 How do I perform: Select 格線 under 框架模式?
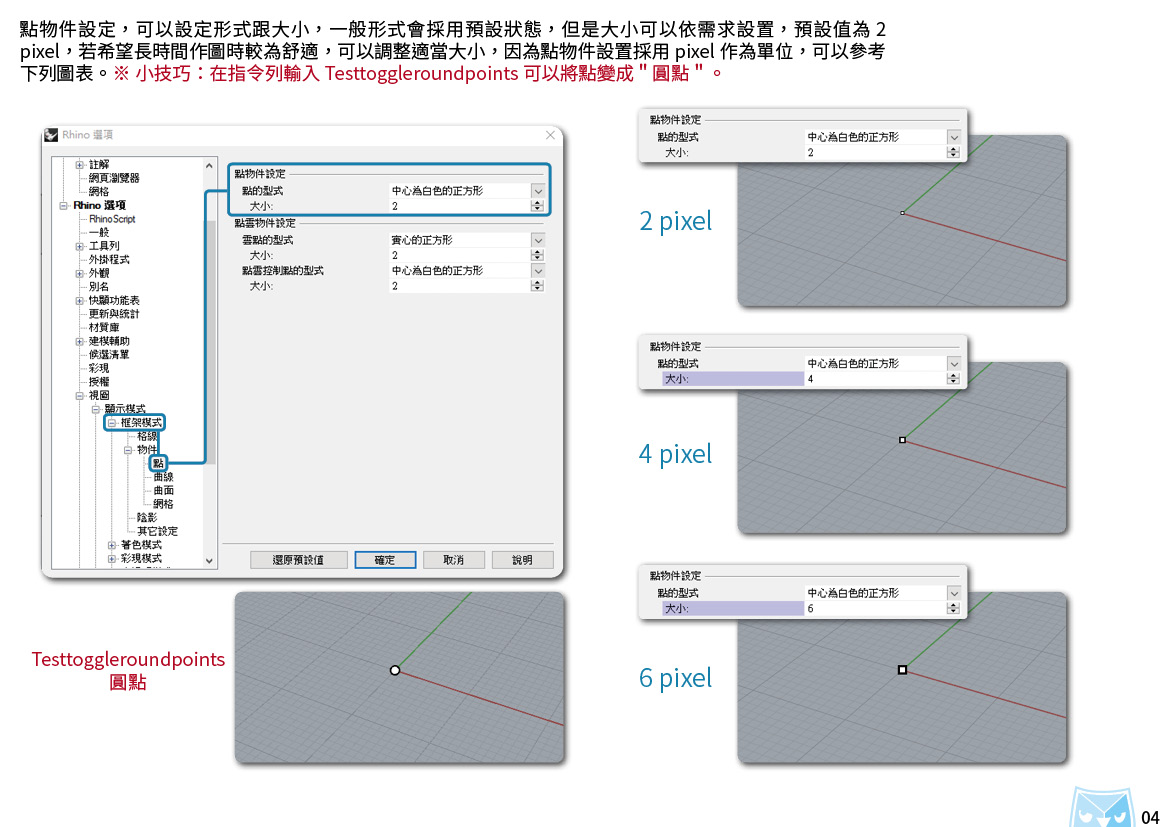[147, 436]
